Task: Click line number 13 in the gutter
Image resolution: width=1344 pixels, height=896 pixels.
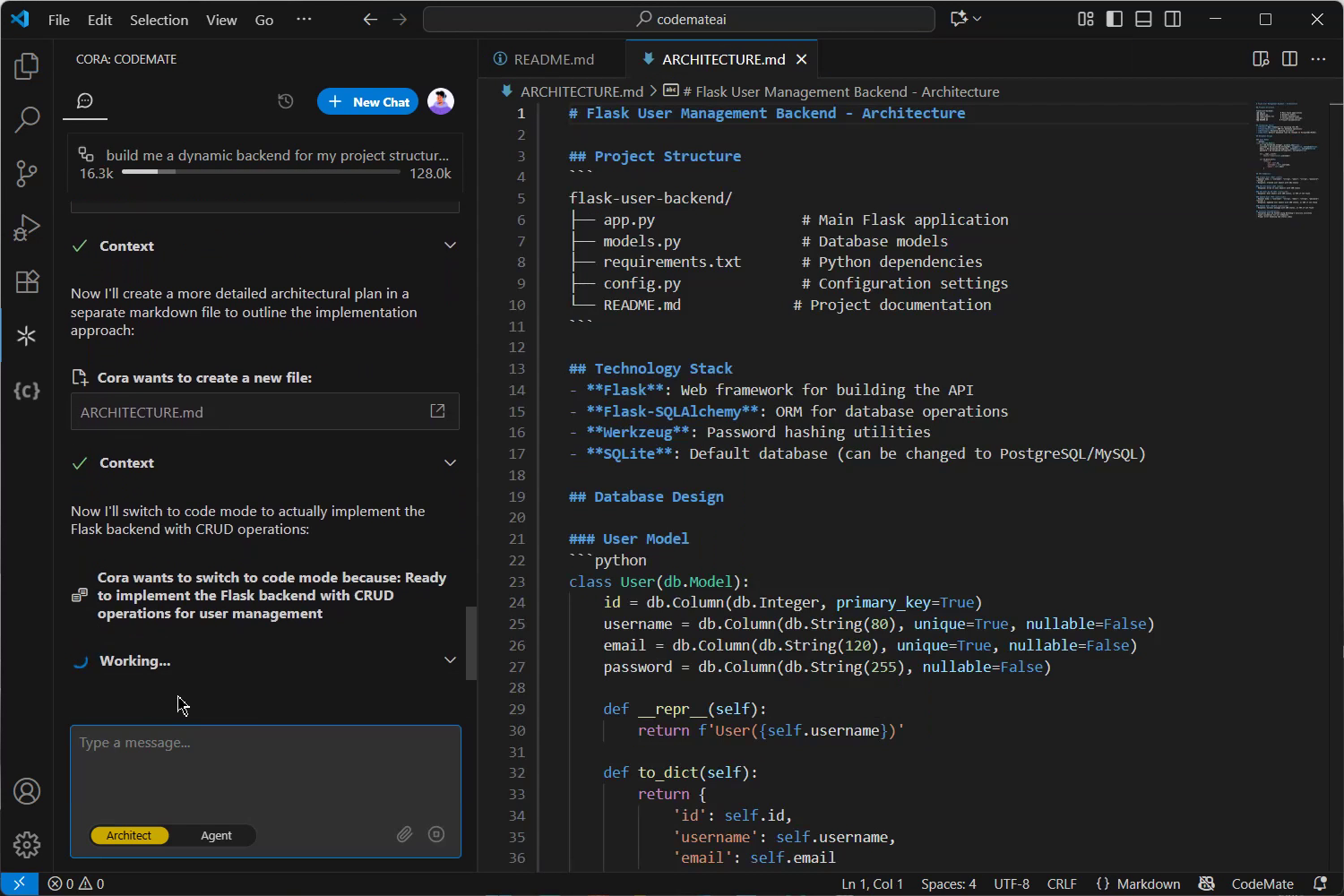Action: (517, 368)
